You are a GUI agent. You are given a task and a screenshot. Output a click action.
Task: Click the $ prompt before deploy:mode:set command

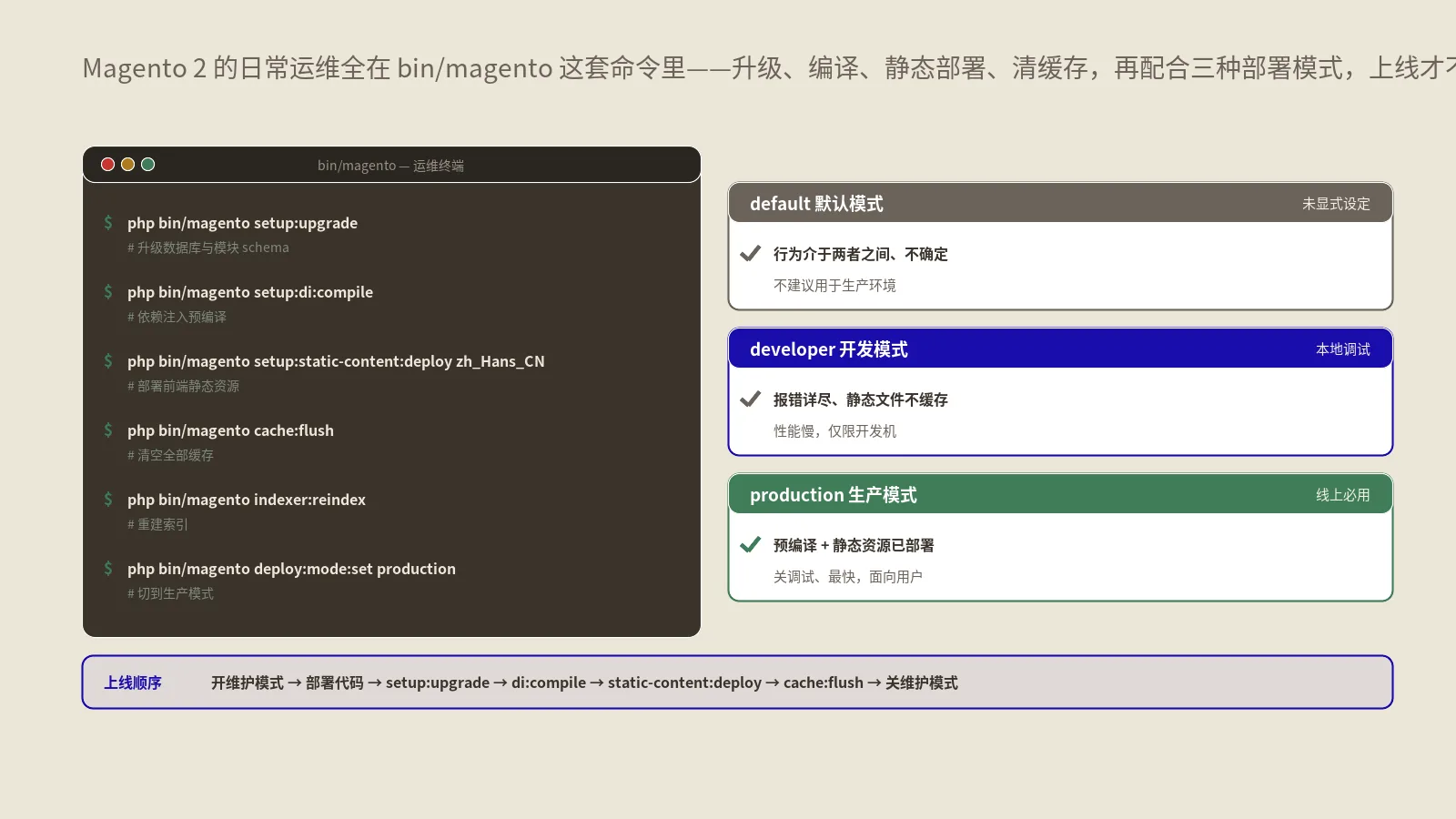108,569
